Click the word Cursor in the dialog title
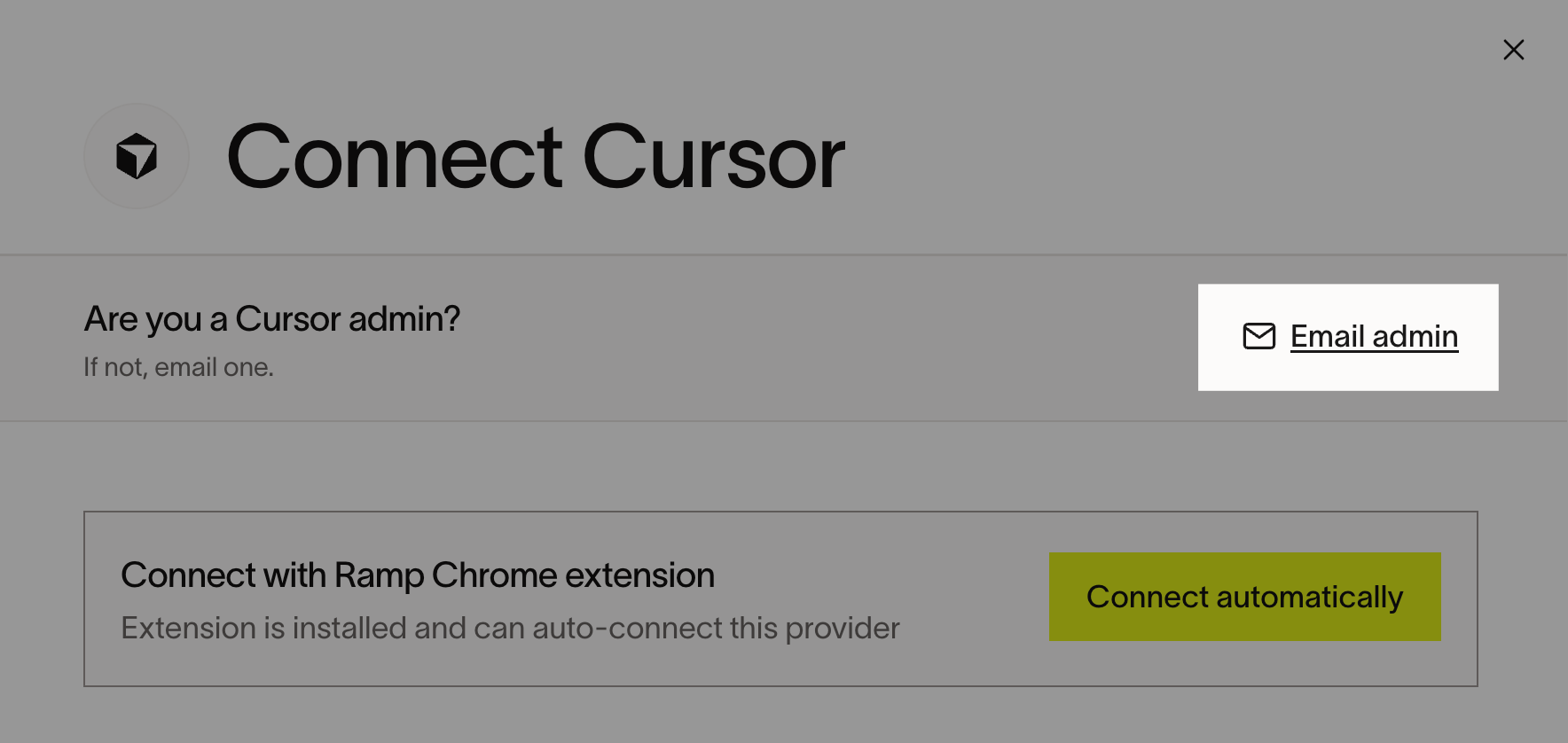1568x743 pixels. pyautogui.click(x=714, y=157)
